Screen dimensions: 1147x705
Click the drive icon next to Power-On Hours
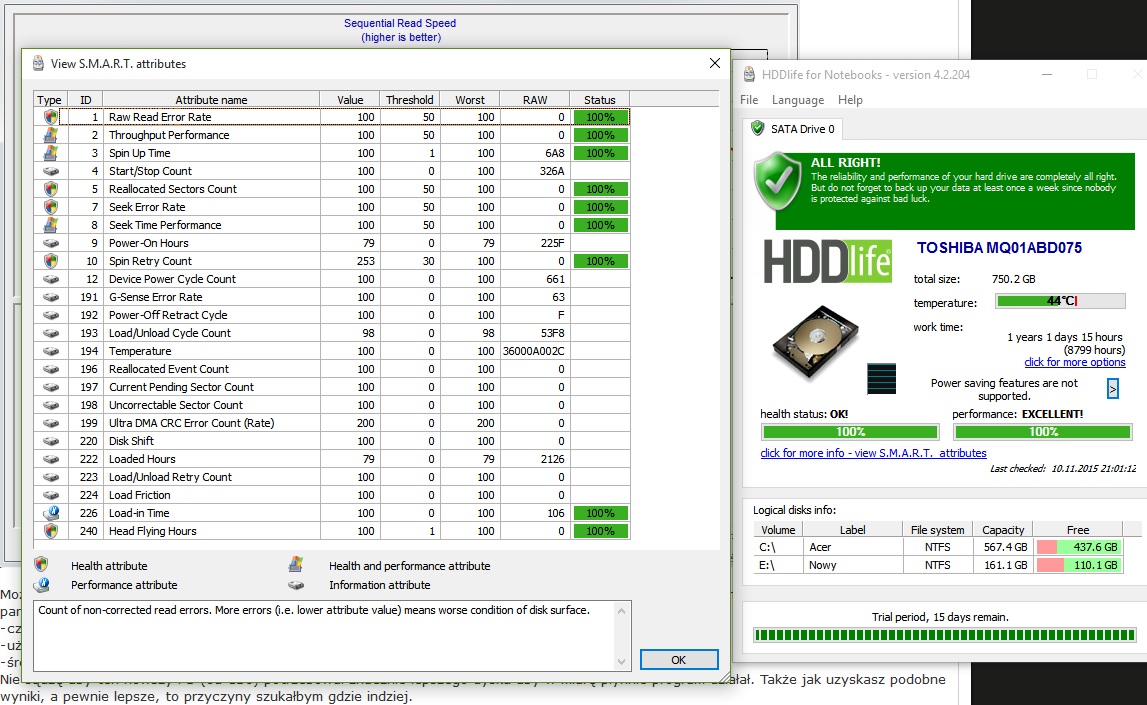(49, 243)
